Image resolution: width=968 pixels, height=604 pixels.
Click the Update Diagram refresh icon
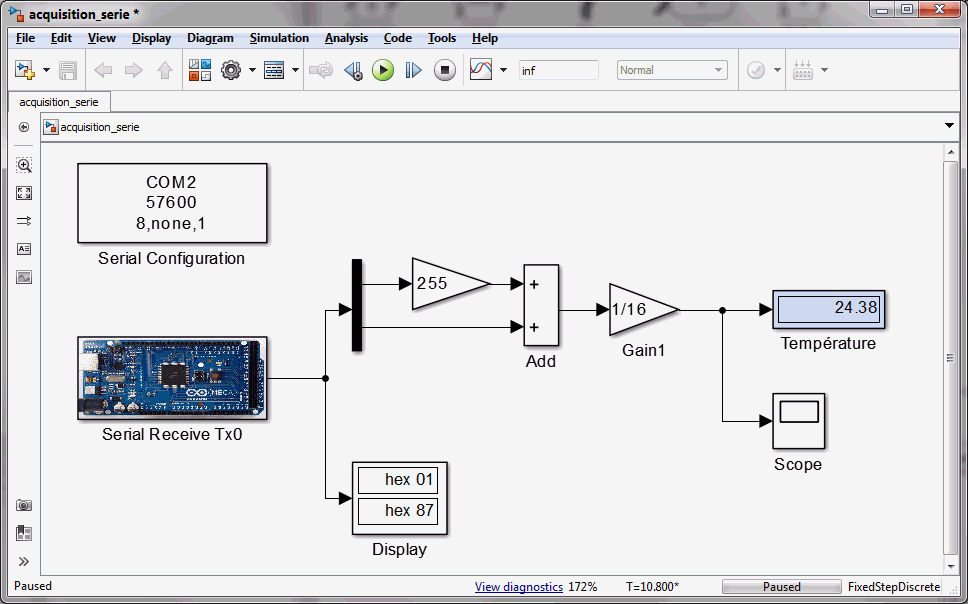(321, 70)
